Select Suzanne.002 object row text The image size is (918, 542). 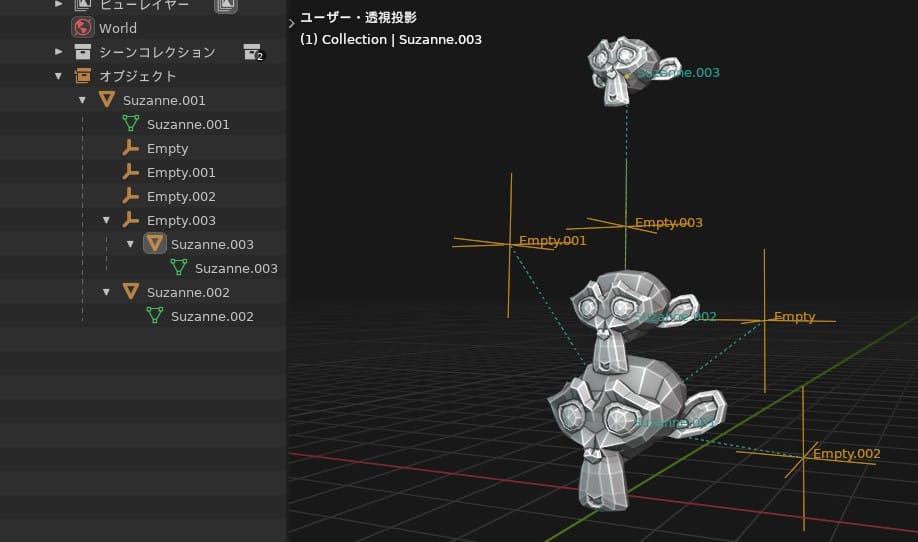(188, 293)
